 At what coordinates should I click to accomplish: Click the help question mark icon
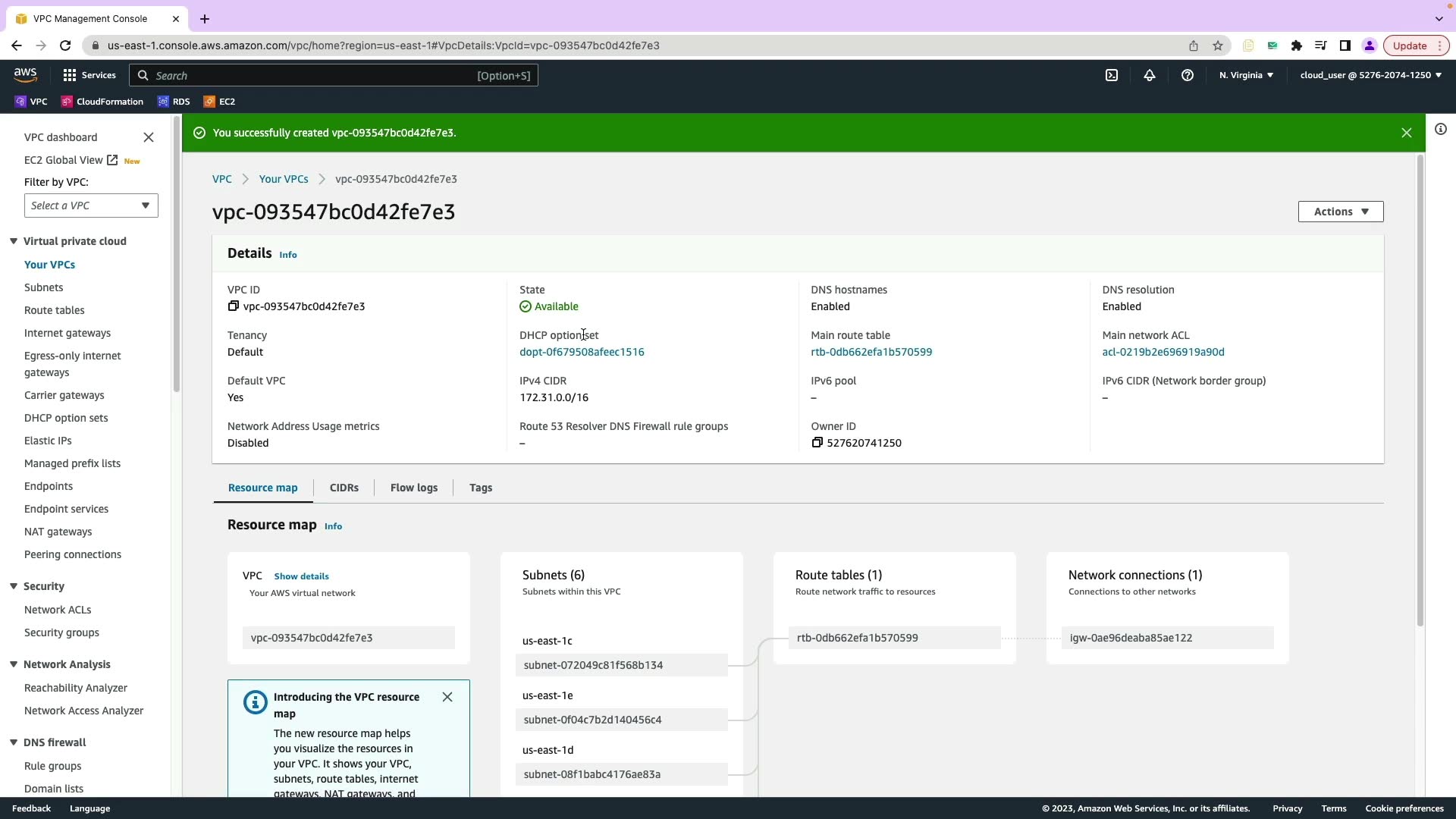1188,75
